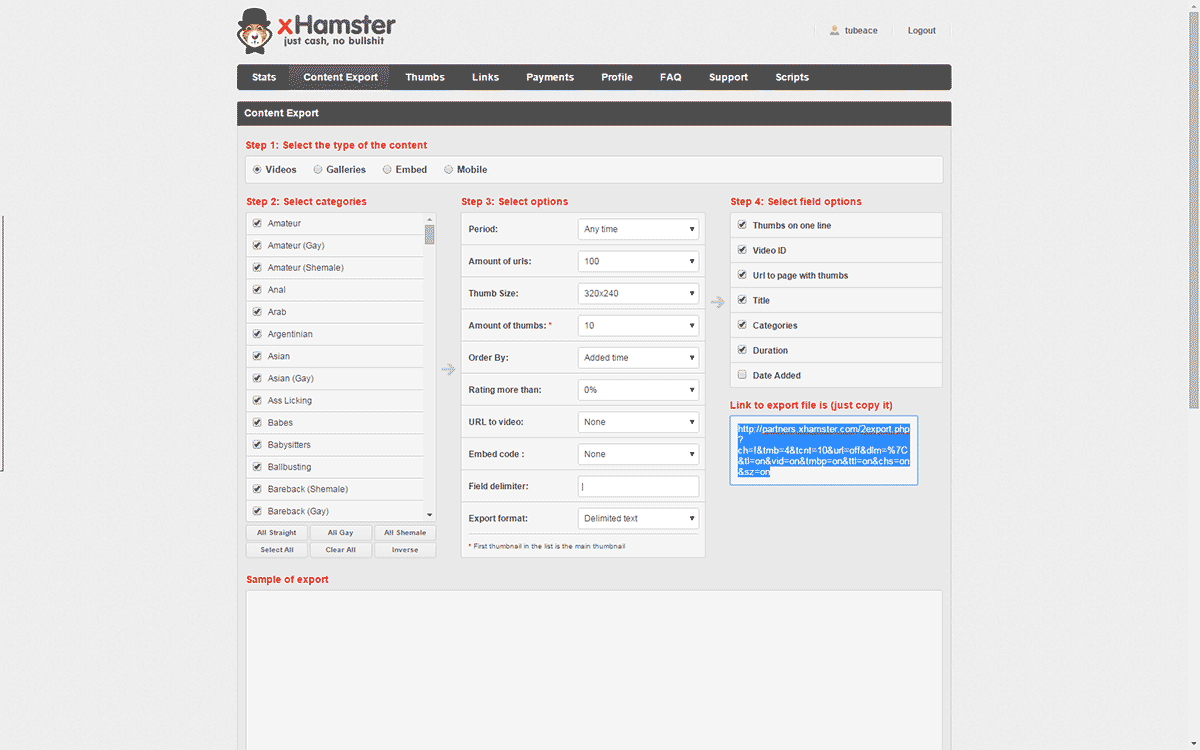Open the Payments menu item
This screenshot has height=750, width=1200.
click(550, 77)
